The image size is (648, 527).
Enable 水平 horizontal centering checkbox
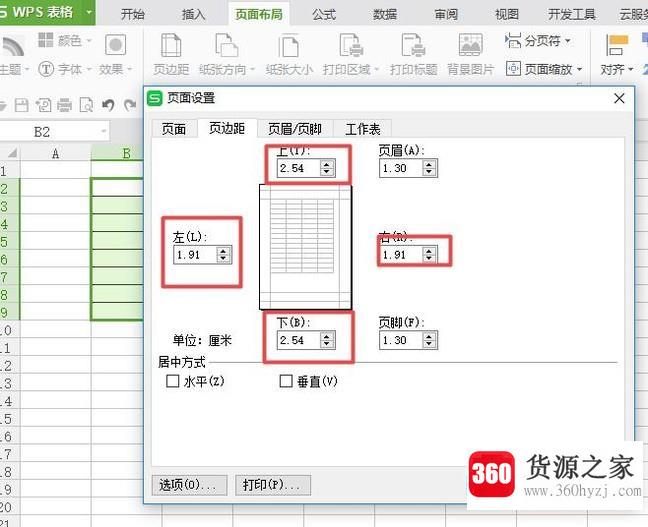[172, 381]
